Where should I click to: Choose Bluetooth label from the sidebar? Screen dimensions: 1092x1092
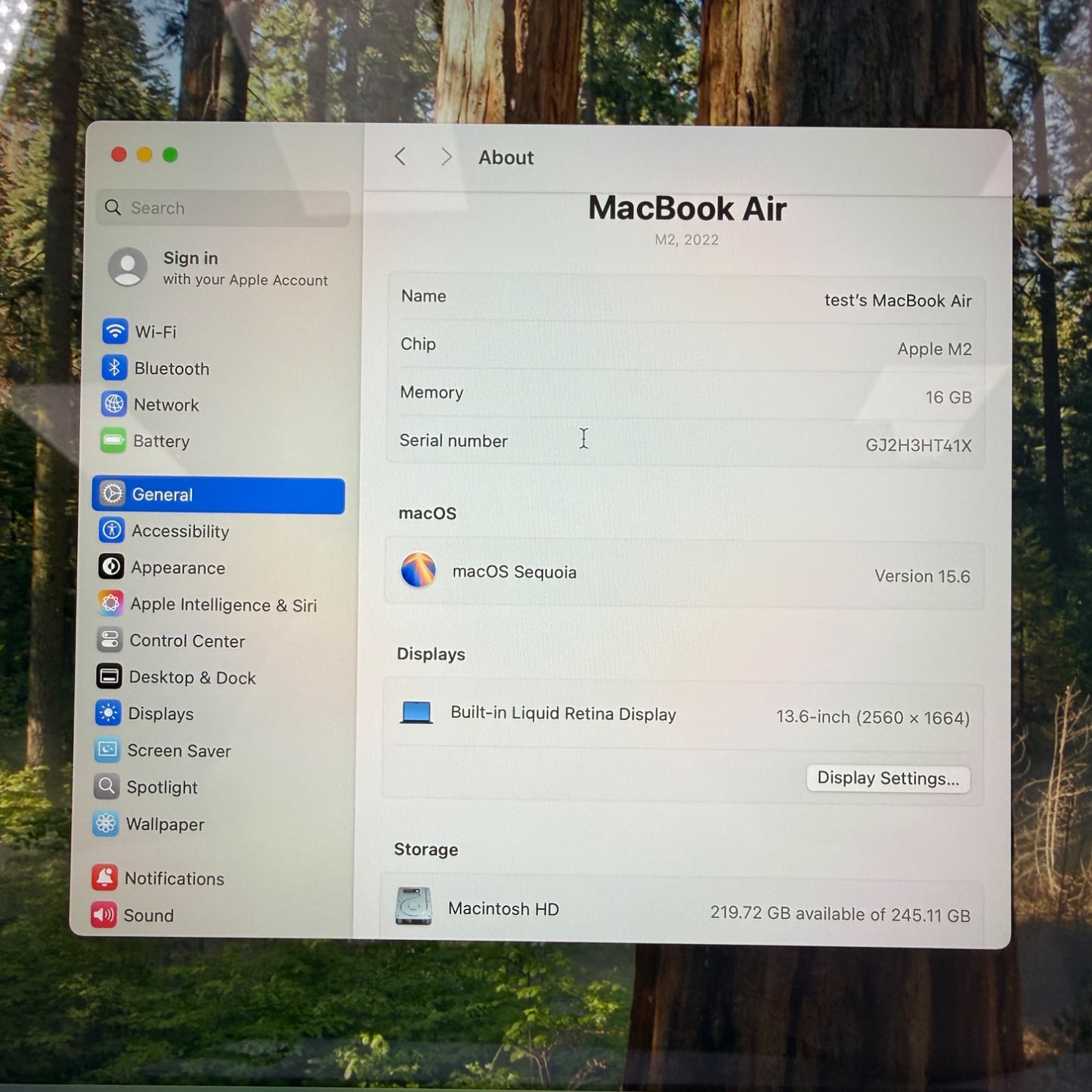point(172,369)
